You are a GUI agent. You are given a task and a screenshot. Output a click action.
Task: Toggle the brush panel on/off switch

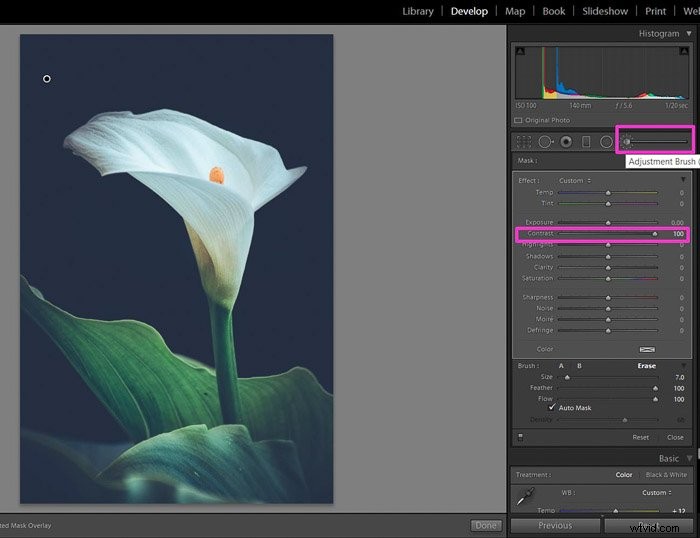[x=520, y=437]
